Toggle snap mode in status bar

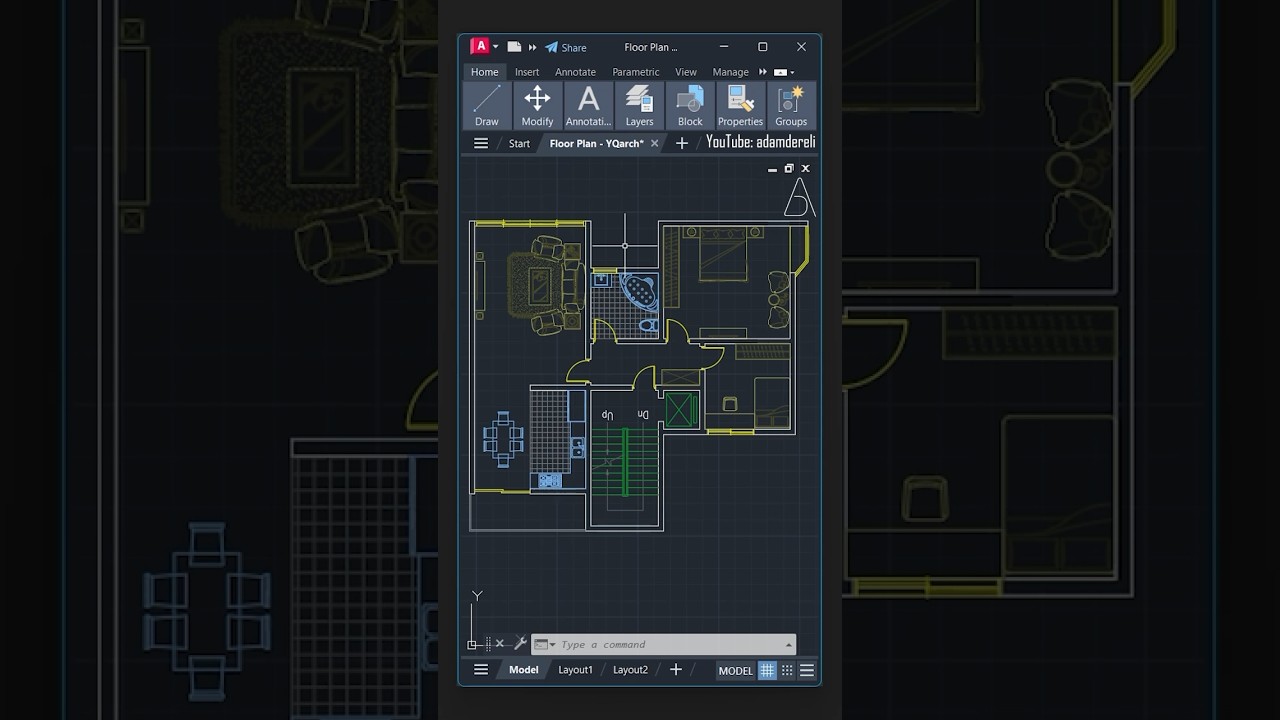pyautogui.click(x=787, y=671)
